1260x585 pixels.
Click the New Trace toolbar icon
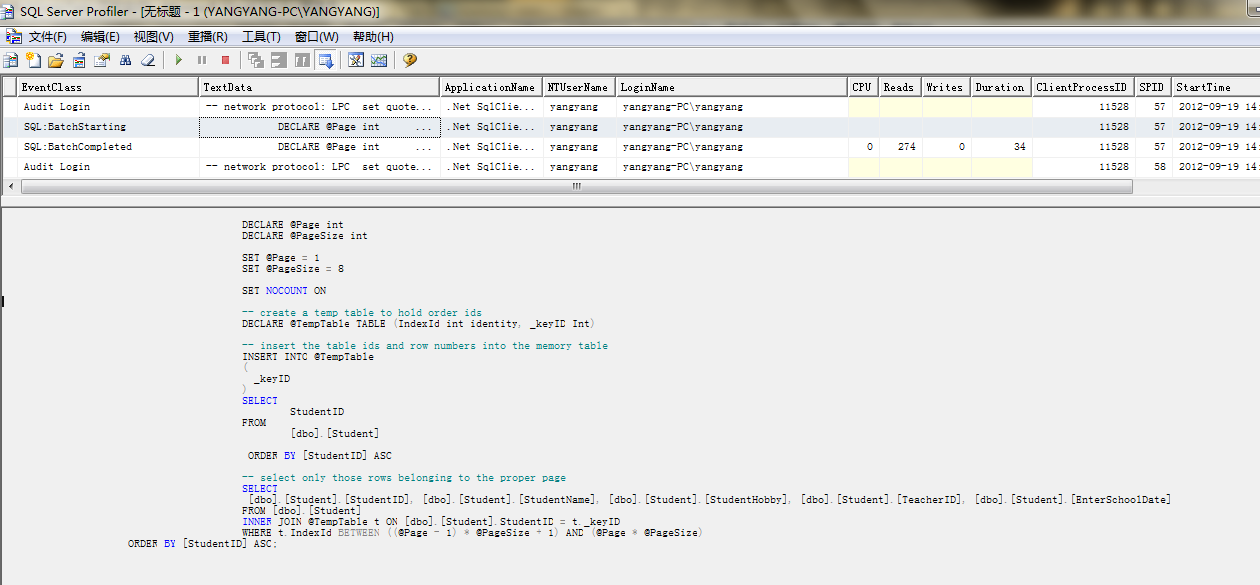tap(11, 60)
